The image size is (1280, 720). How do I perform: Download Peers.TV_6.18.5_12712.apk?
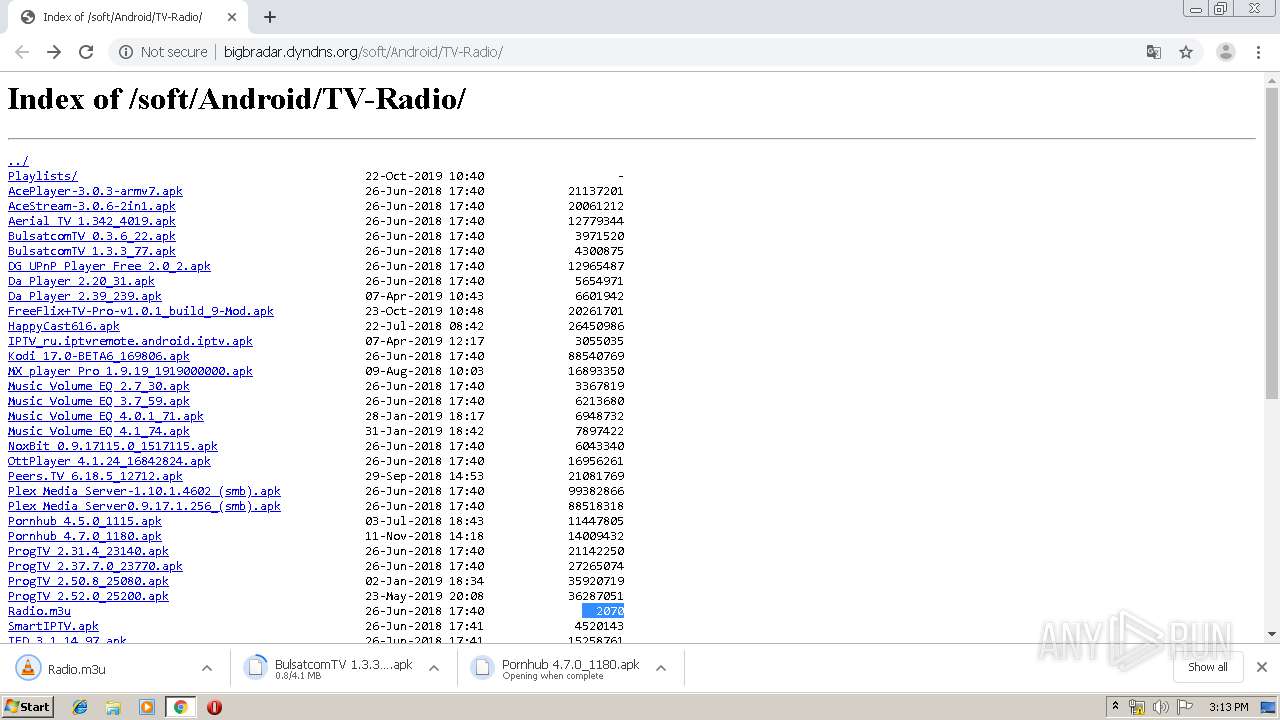tap(95, 476)
